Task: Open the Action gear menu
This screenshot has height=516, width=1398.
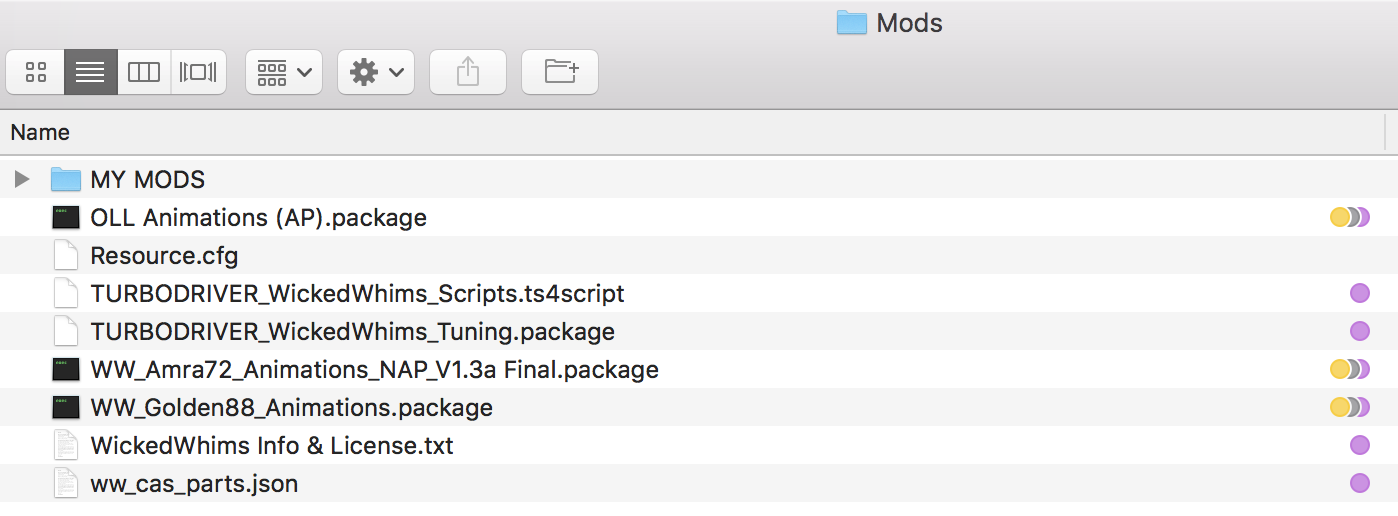Action: tap(376, 72)
